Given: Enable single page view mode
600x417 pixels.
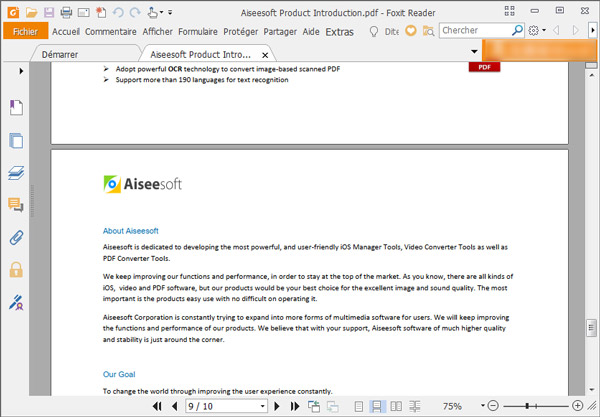Looking at the screenshot, I should (359, 406).
